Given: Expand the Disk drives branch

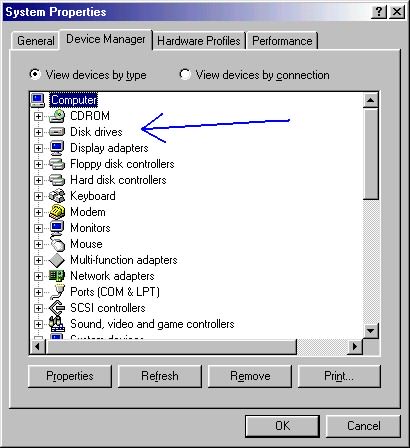Looking at the screenshot, I should (38, 132).
